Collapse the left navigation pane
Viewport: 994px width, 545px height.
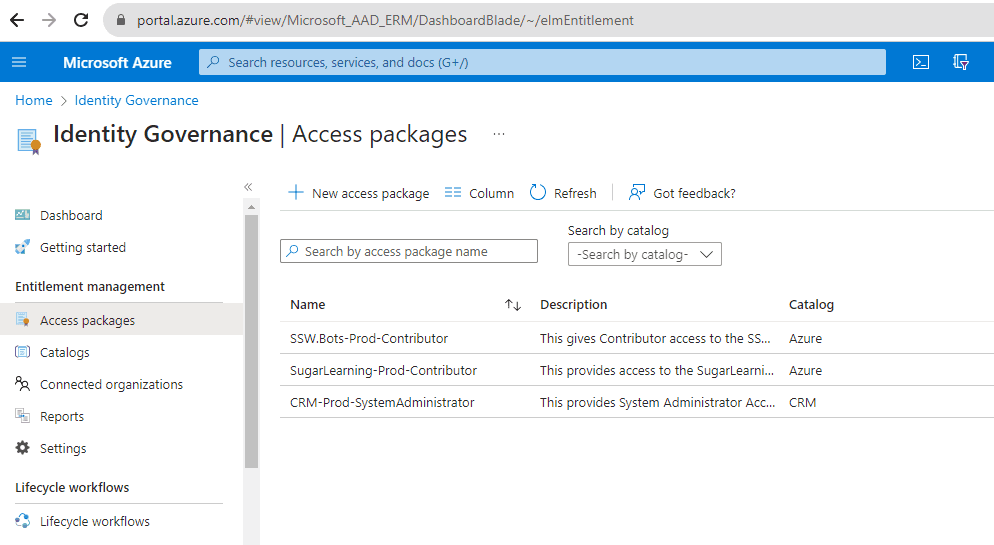248,187
